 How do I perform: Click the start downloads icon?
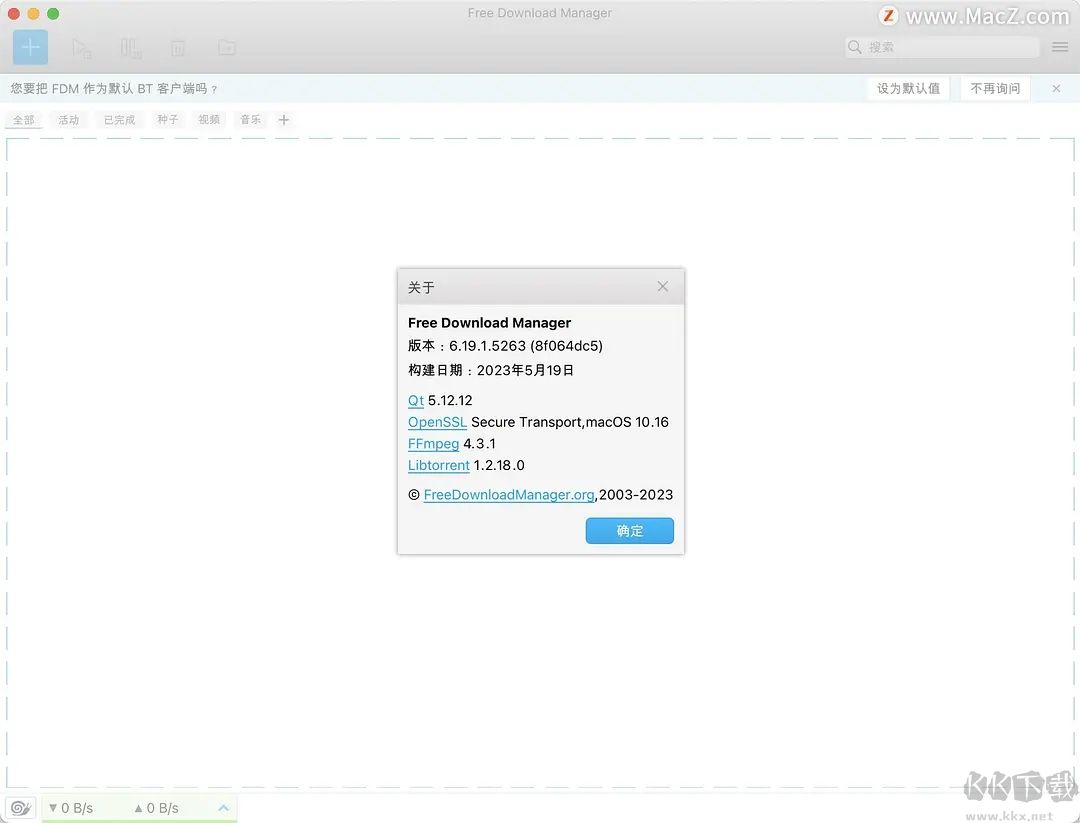(82, 47)
